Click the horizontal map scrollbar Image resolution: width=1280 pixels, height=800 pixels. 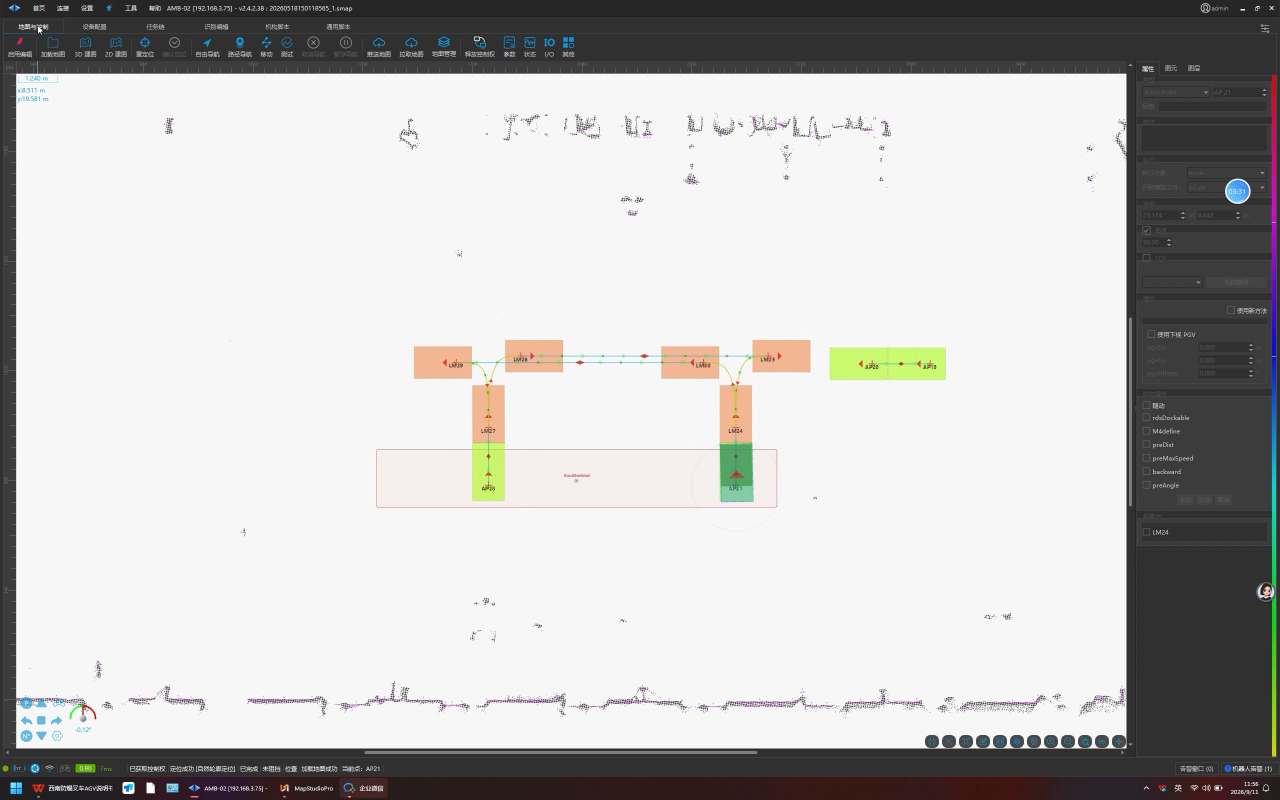pos(560,752)
